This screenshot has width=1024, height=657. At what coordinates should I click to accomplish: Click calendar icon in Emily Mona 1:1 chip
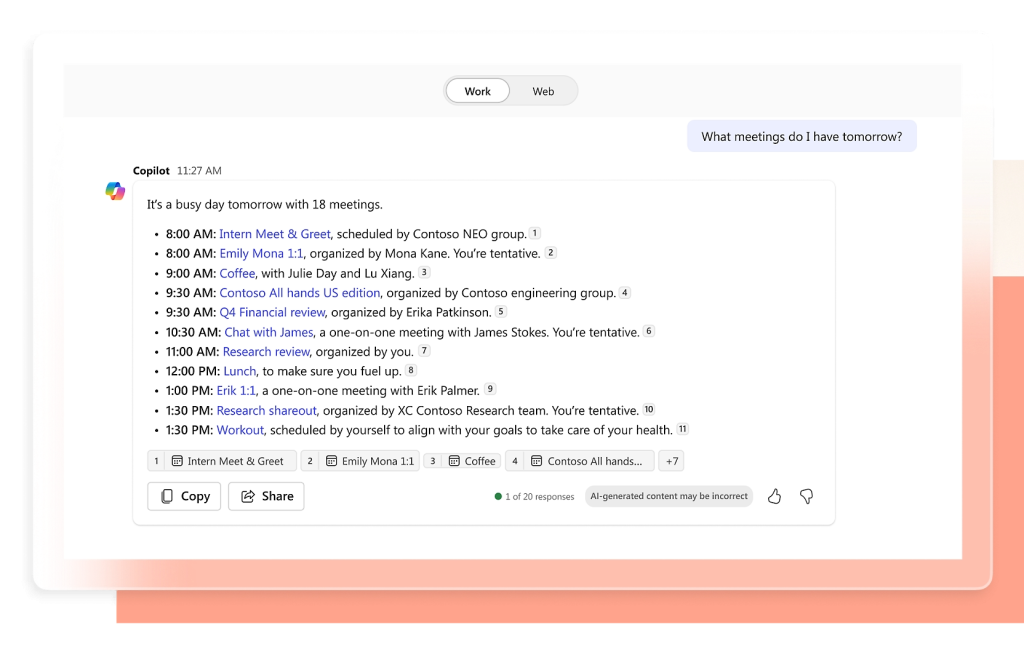(x=332, y=461)
